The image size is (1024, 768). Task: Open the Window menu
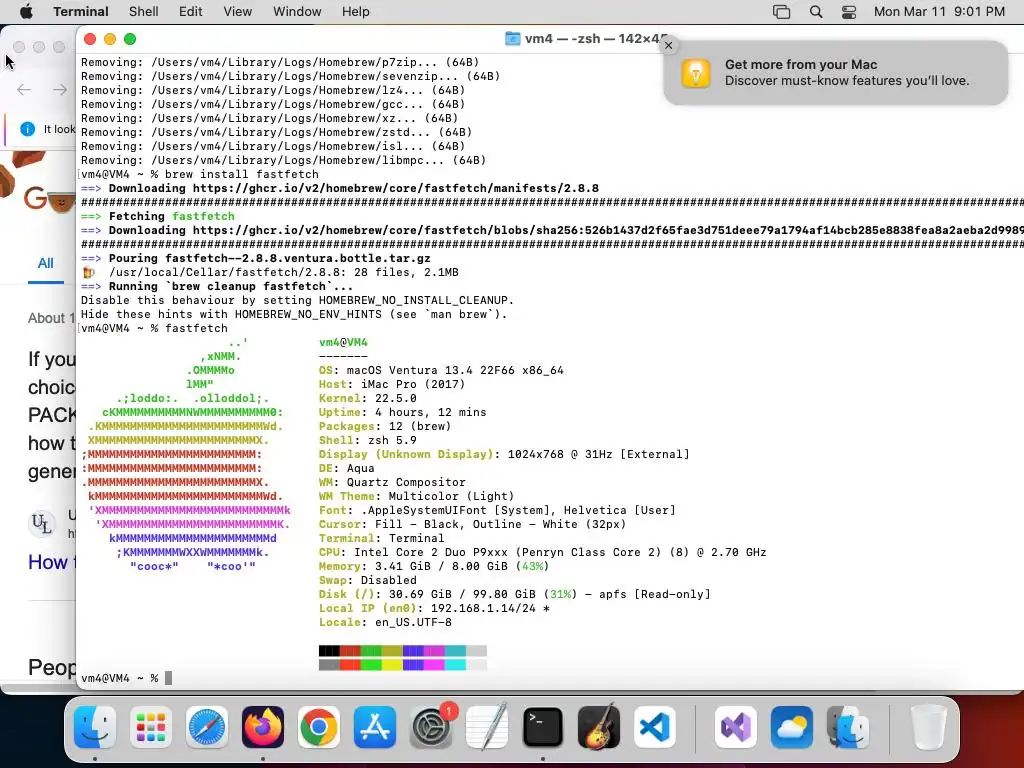pyautogui.click(x=297, y=12)
